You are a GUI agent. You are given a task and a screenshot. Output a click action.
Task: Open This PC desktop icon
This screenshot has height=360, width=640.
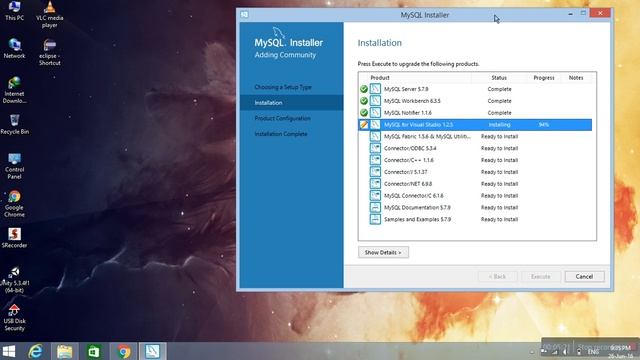click(x=14, y=11)
